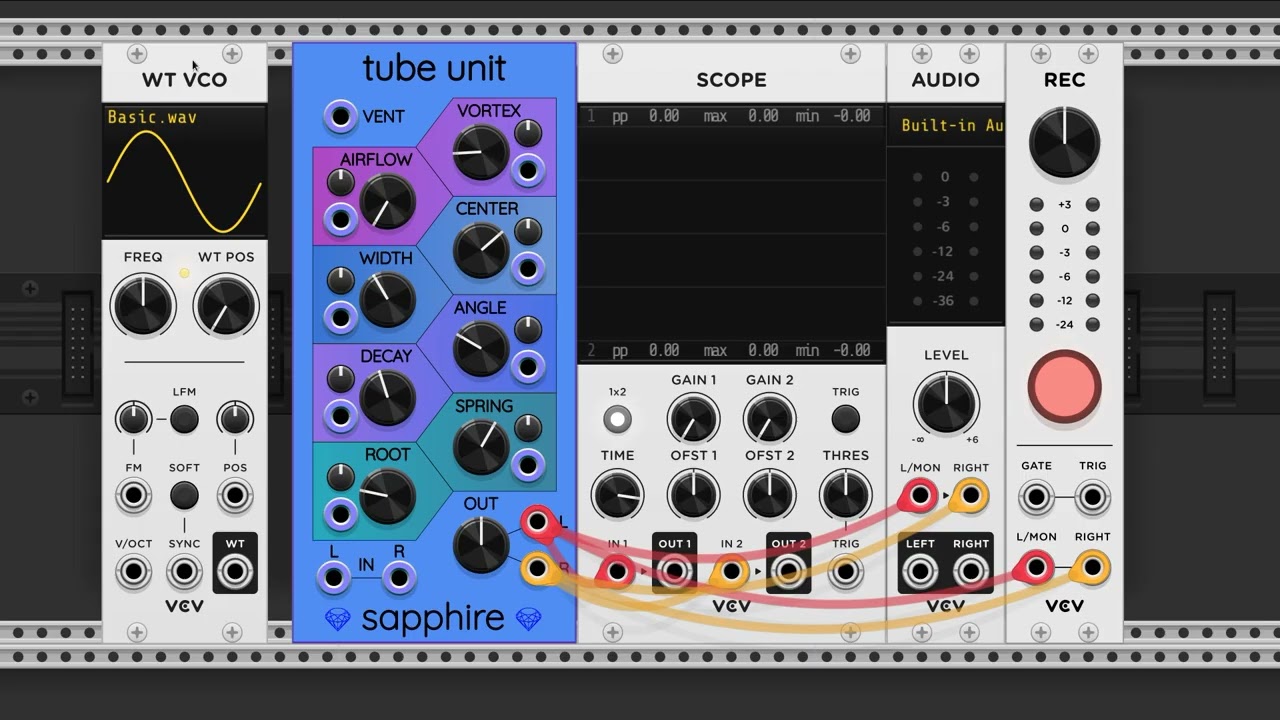This screenshot has width=1280, height=720.
Task: Click the OUT level knob on tube unit
Action: [481, 546]
